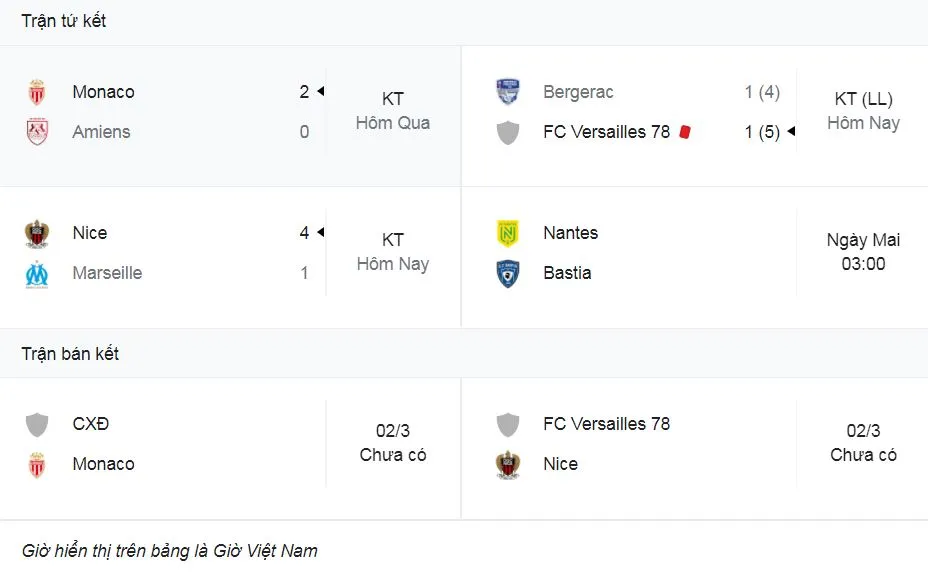This screenshot has width=928, height=572.
Task: Click the Monaco crest in semi-finals
Action: click(x=37, y=464)
